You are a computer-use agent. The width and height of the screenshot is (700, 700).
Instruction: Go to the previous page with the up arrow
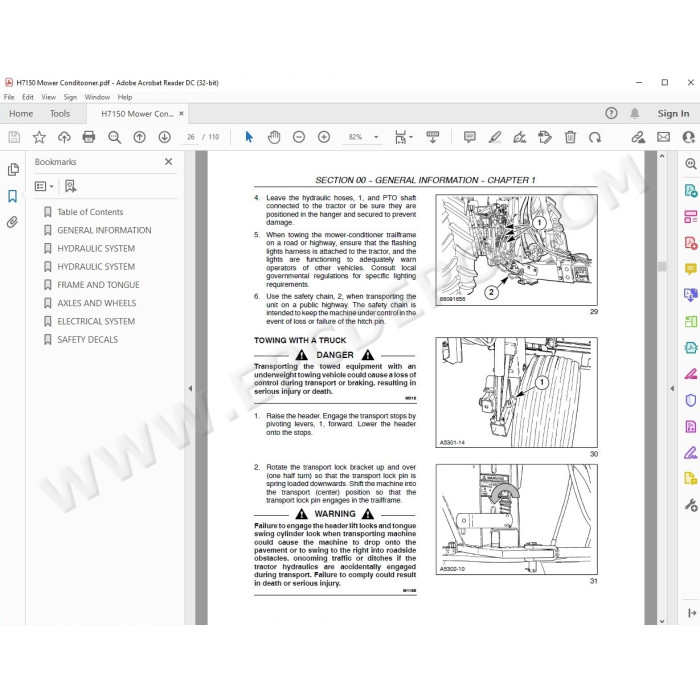point(139,137)
